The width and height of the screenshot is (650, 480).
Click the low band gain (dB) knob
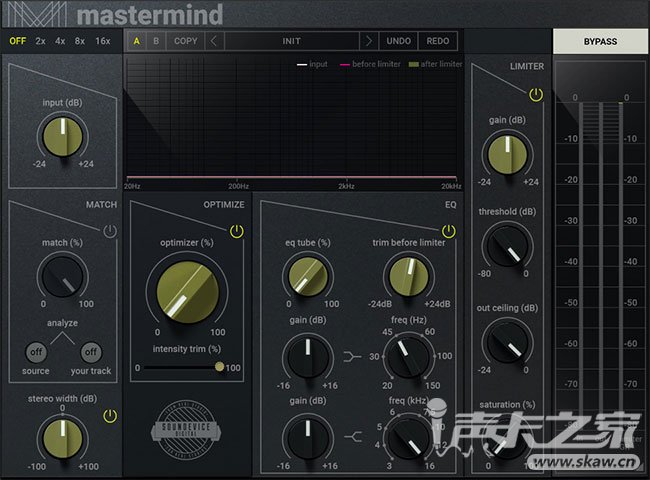pyautogui.click(x=308, y=356)
